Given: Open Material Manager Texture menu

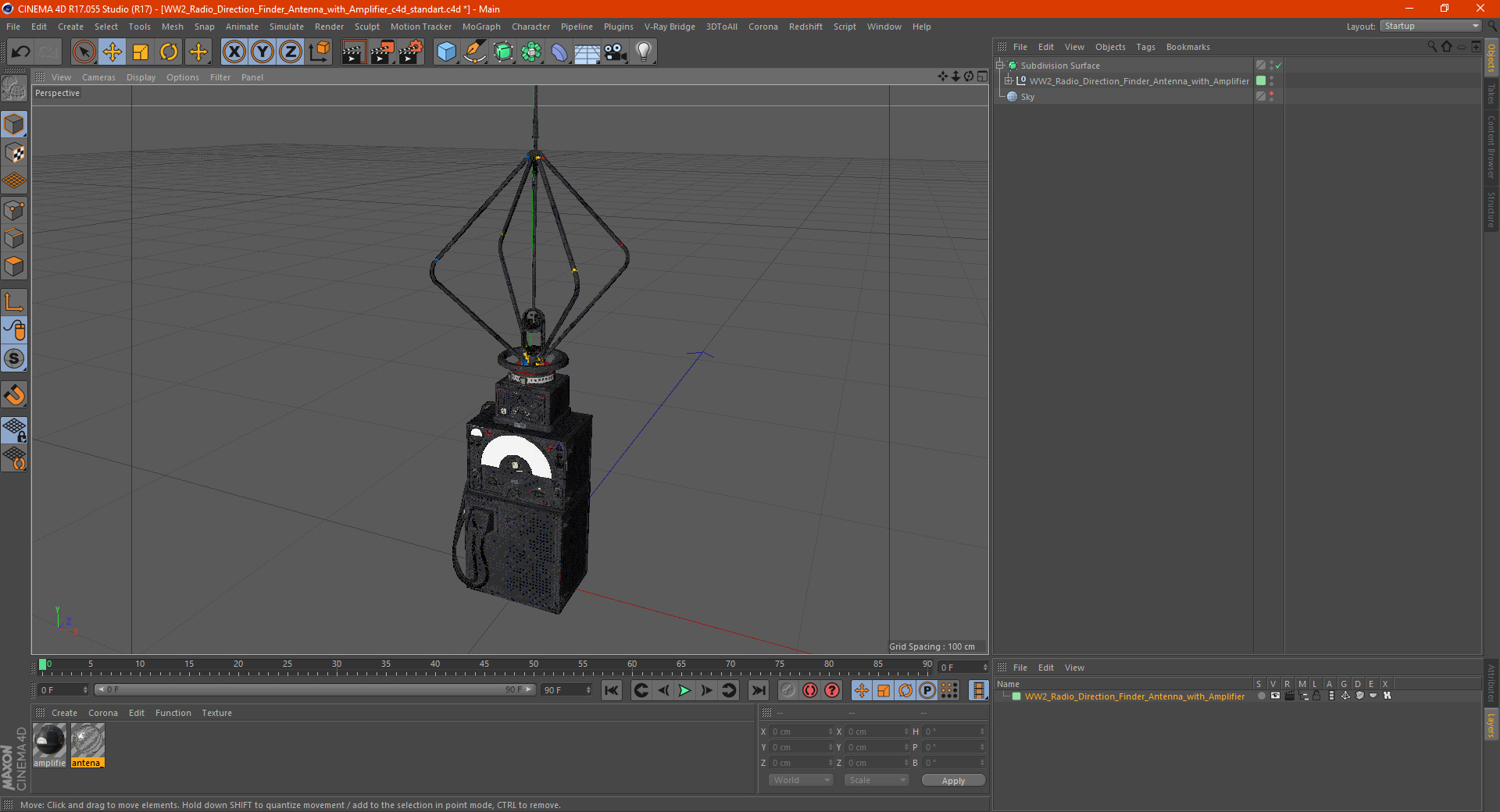Looking at the screenshot, I should [x=217, y=713].
